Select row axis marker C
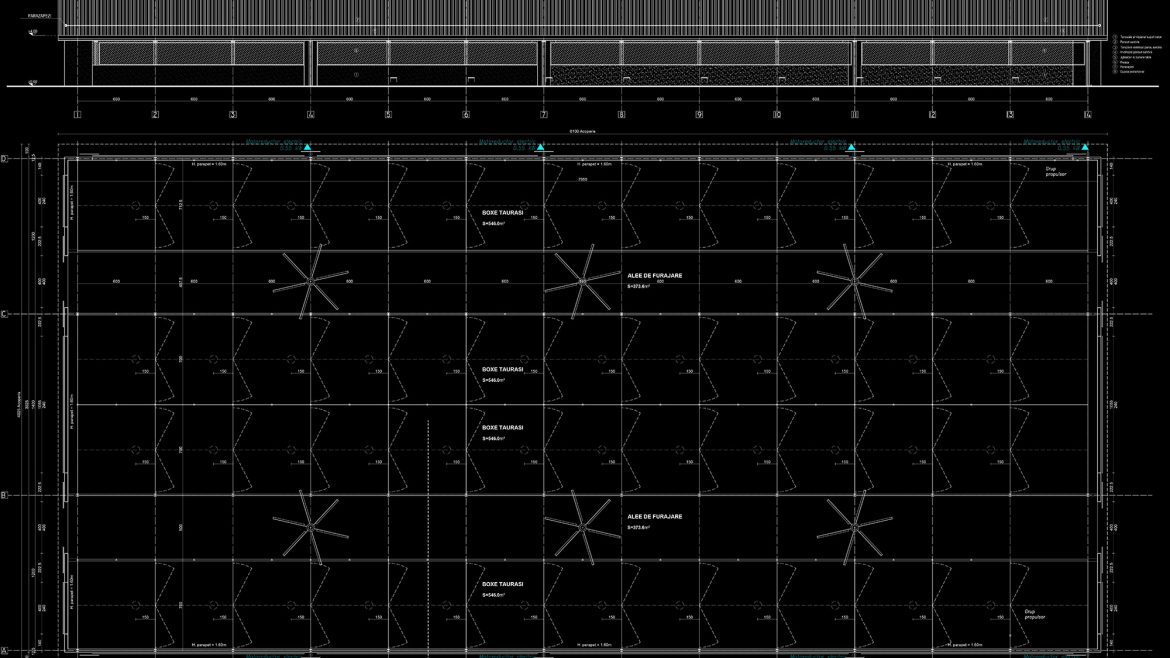The width and height of the screenshot is (1170, 658). tap(4, 314)
